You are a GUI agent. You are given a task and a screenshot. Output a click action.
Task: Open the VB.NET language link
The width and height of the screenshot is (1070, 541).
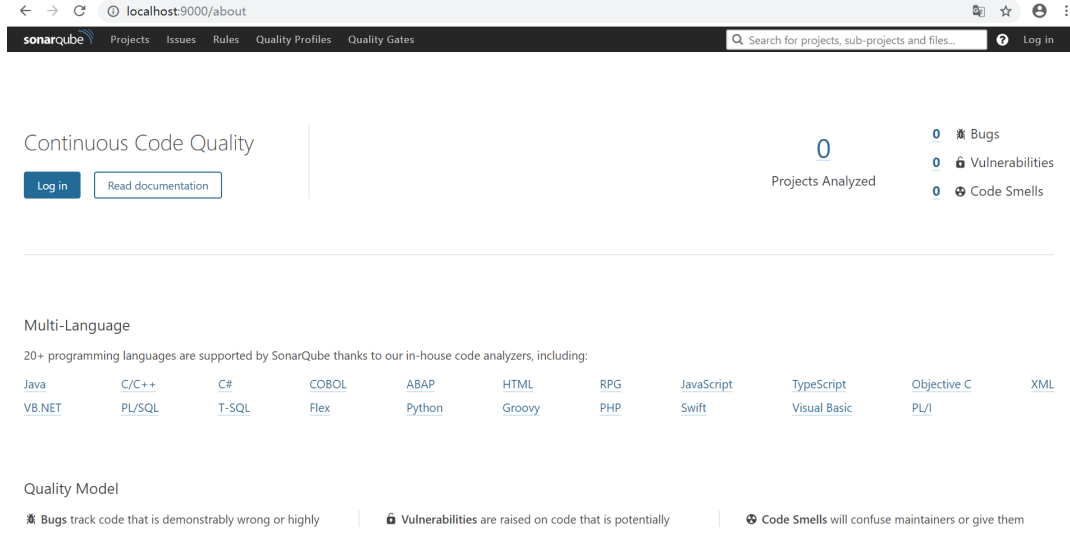(42, 408)
